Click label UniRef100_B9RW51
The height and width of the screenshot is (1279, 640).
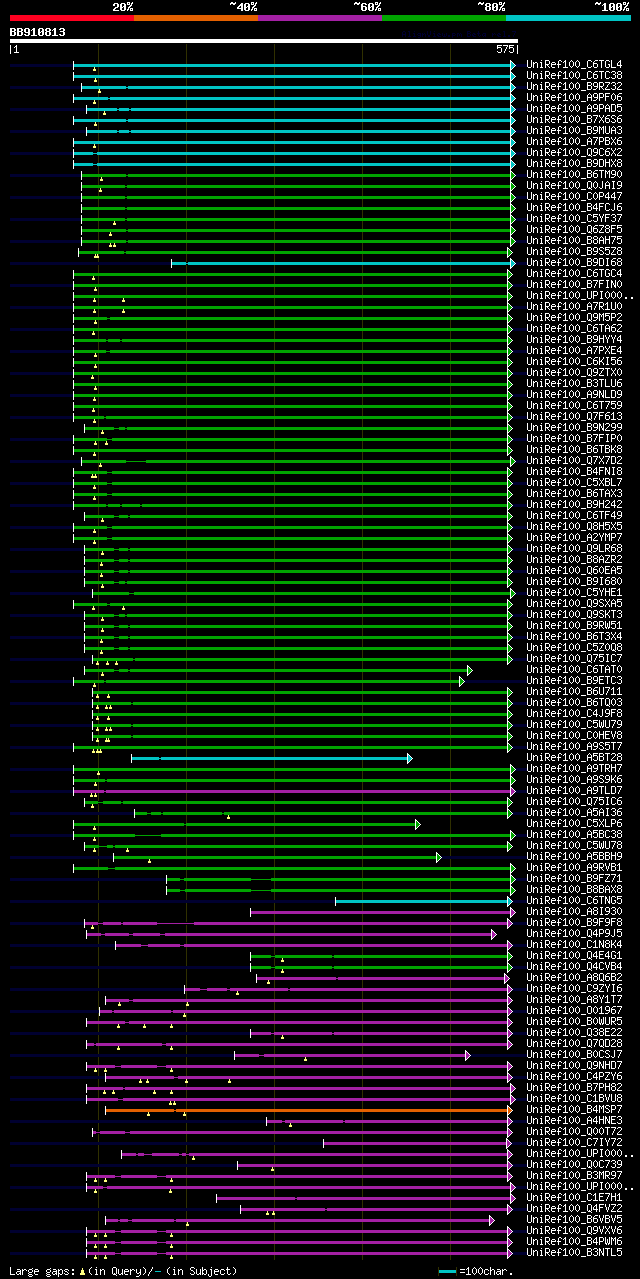tap(574, 626)
